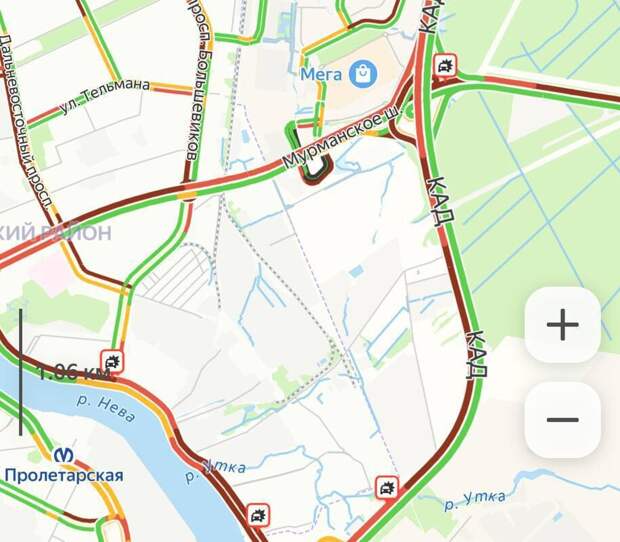This screenshot has height=542, width=620.
Task: Open the Пролетарская station label
Action: (x=64, y=475)
